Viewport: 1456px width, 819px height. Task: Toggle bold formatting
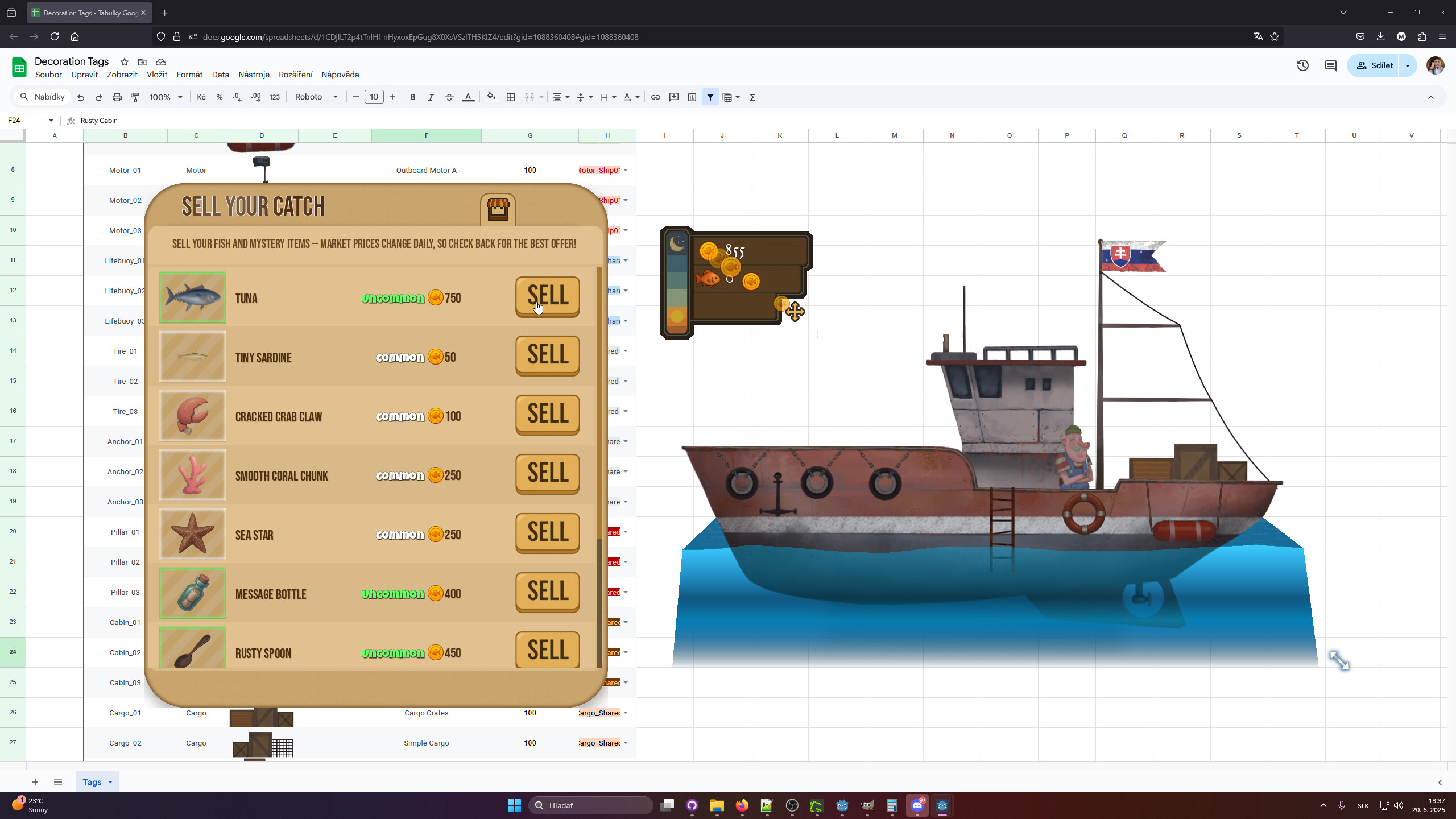pyautogui.click(x=412, y=97)
